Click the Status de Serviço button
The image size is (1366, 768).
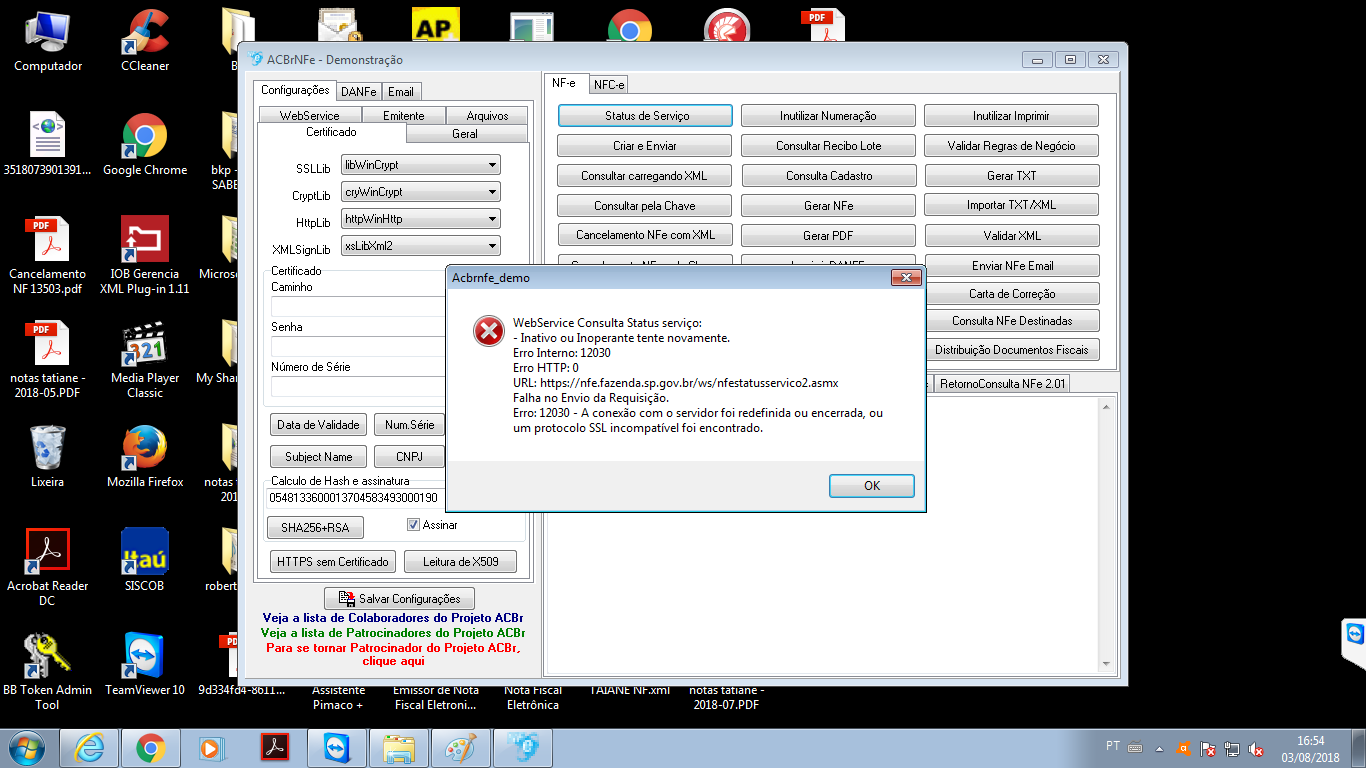tap(645, 116)
